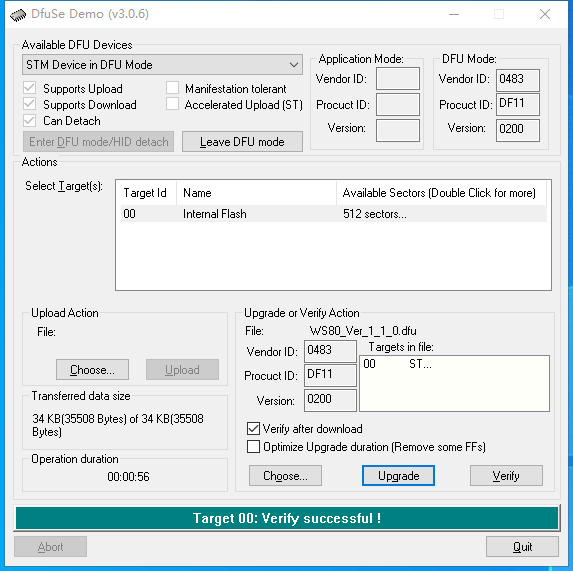Click the Quit button
The height and width of the screenshot is (571, 573).
522,547
